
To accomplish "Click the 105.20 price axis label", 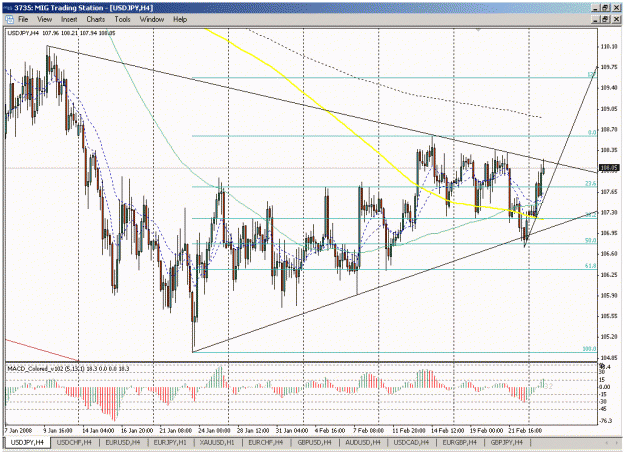I will pos(609,337).
